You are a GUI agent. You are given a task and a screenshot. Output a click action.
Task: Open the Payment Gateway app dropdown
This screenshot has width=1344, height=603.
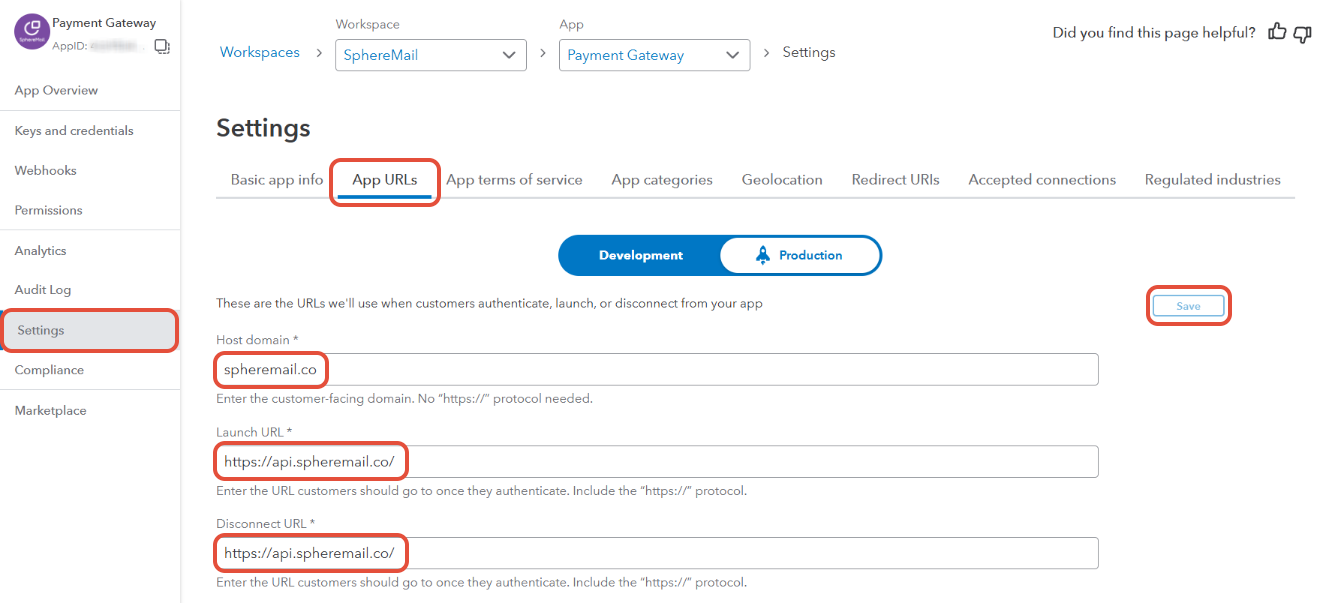click(655, 55)
